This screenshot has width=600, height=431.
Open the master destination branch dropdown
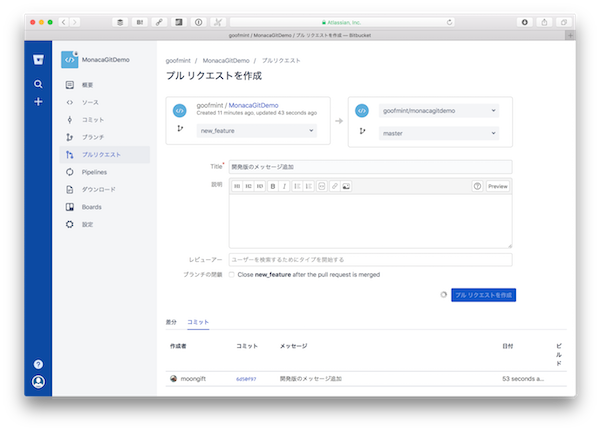(439, 133)
